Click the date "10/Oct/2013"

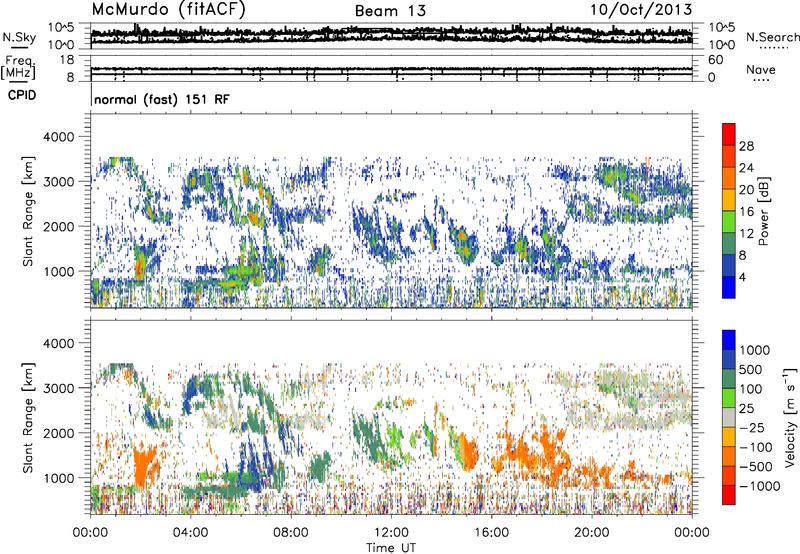pyautogui.click(x=641, y=10)
